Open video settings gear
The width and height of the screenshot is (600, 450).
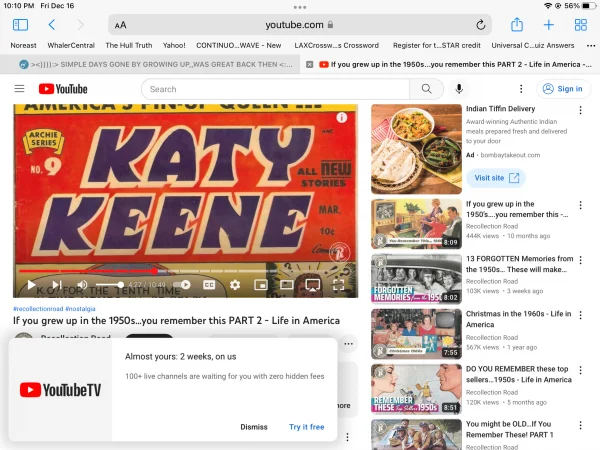[x=235, y=285]
